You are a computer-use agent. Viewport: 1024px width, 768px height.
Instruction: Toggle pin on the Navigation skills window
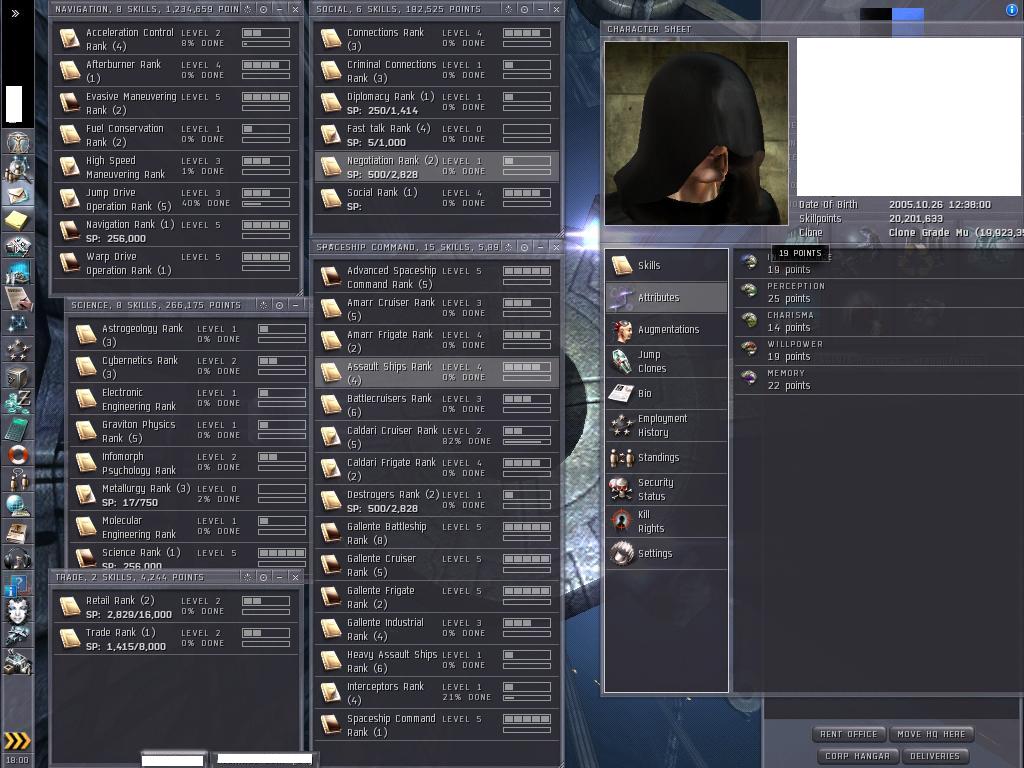(x=248, y=9)
